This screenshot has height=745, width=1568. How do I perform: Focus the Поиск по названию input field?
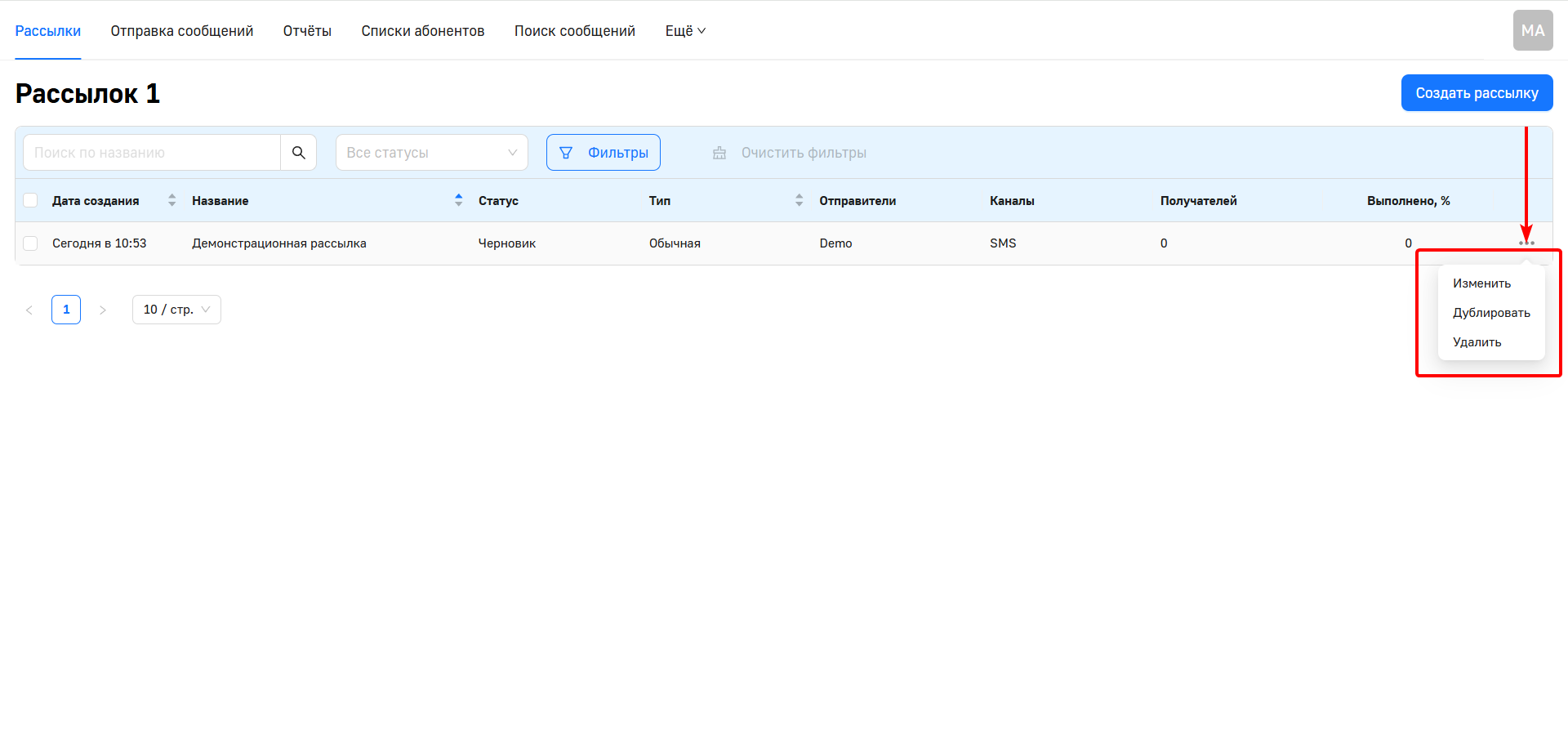[x=152, y=153]
